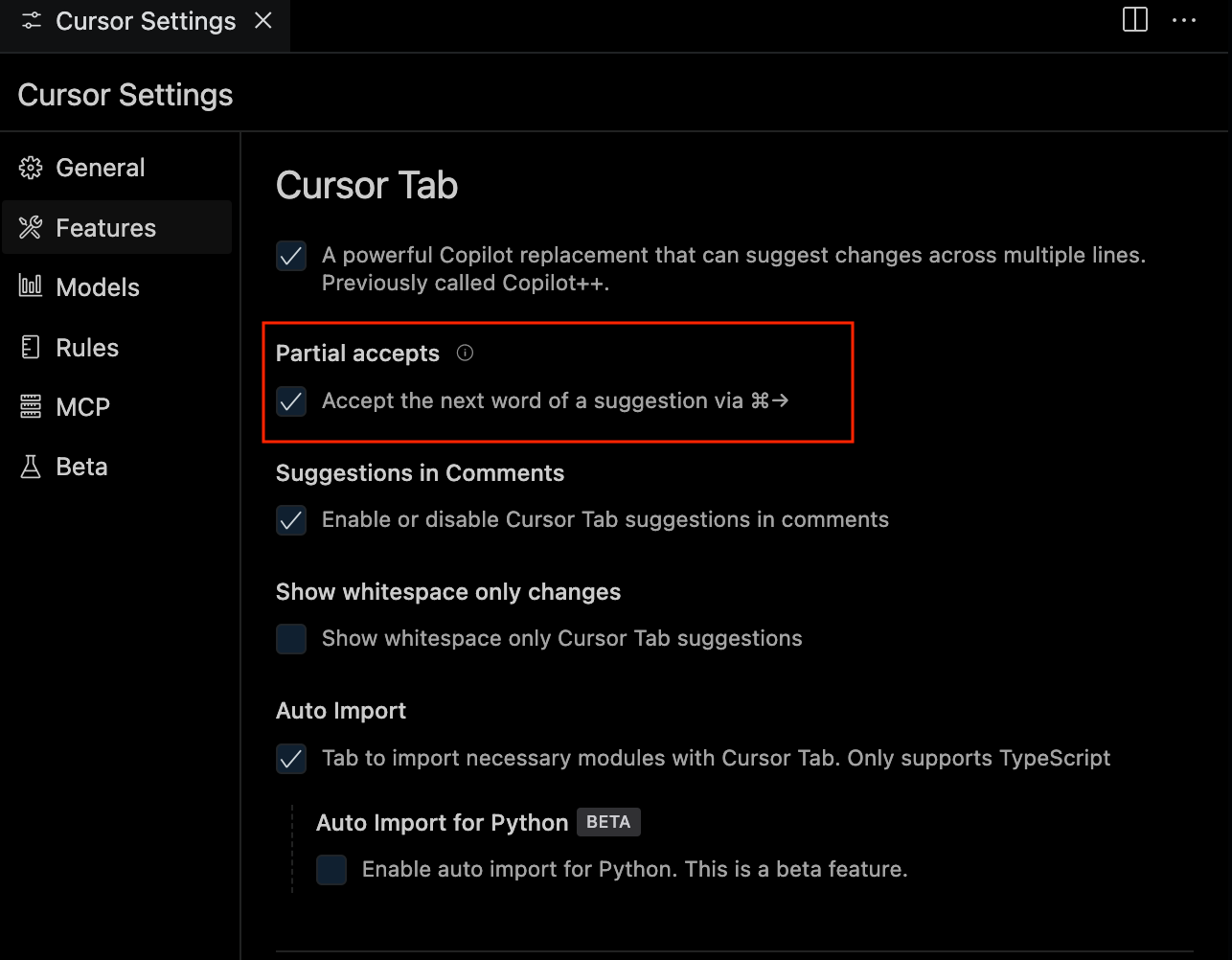Click the Cursor Settings page title

[x=125, y=95]
